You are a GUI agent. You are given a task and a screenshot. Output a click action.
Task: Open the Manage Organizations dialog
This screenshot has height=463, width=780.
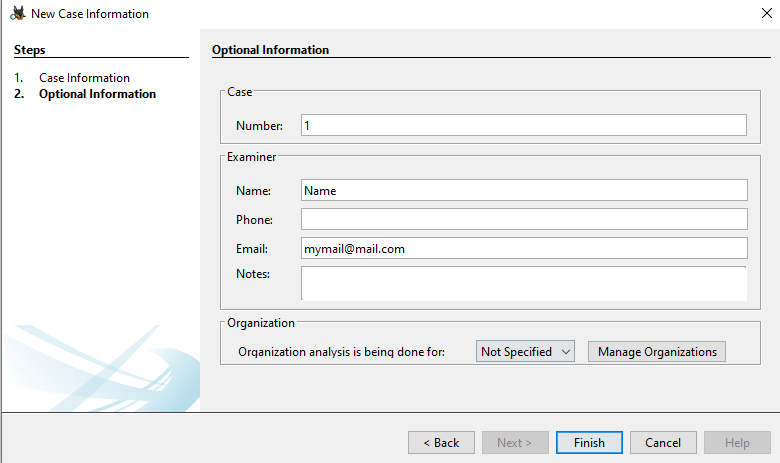657,351
